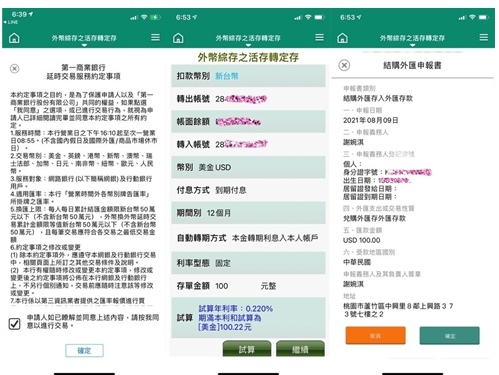This screenshot has height=375, width=499.
Task: Open the 自動轉期方式 field
Action: [248, 238]
